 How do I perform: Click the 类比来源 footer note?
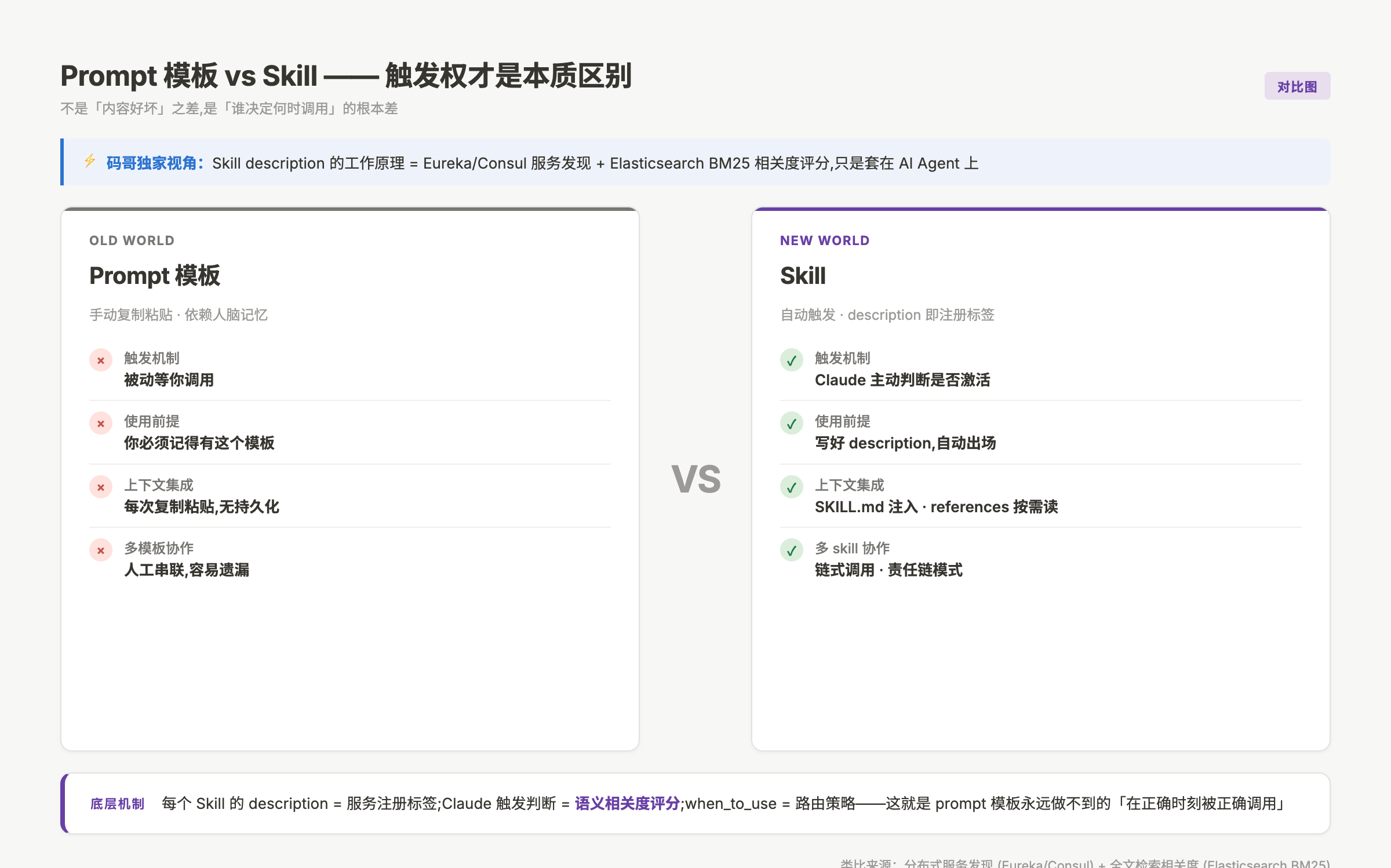pos(1085,863)
